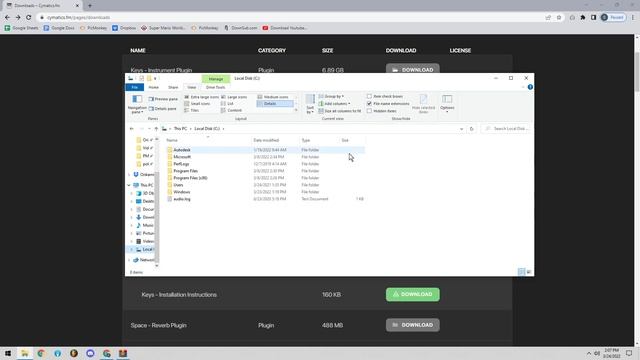Open the Add columns dropdown

point(335,104)
